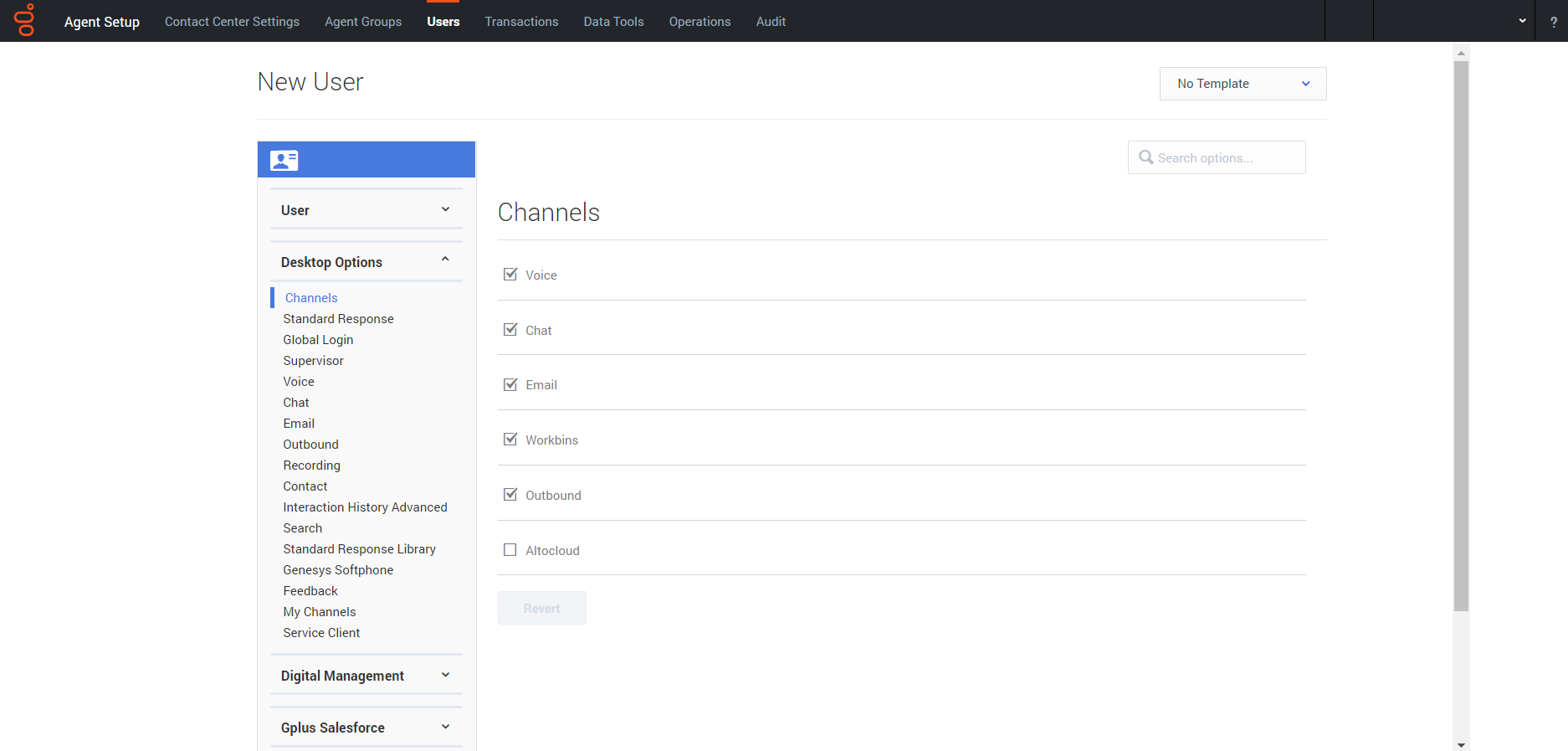Open the top-right account dropdown arrow
The height and width of the screenshot is (751, 1568).
[1522, 21]
